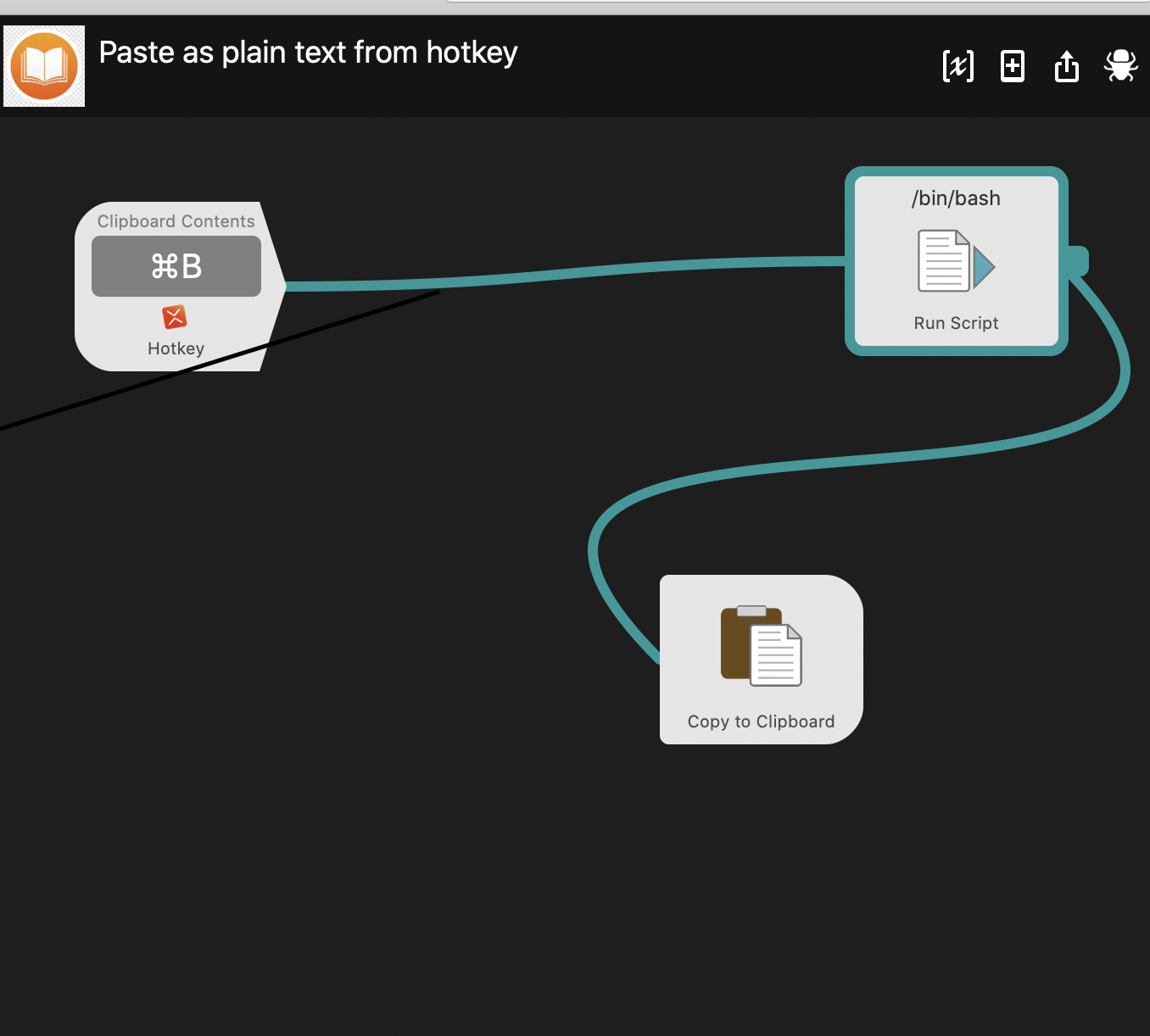Viewport: 1150px width, 1036px height.
Task: Click the ⌘B hotkey field
Action: click(176, 266)
